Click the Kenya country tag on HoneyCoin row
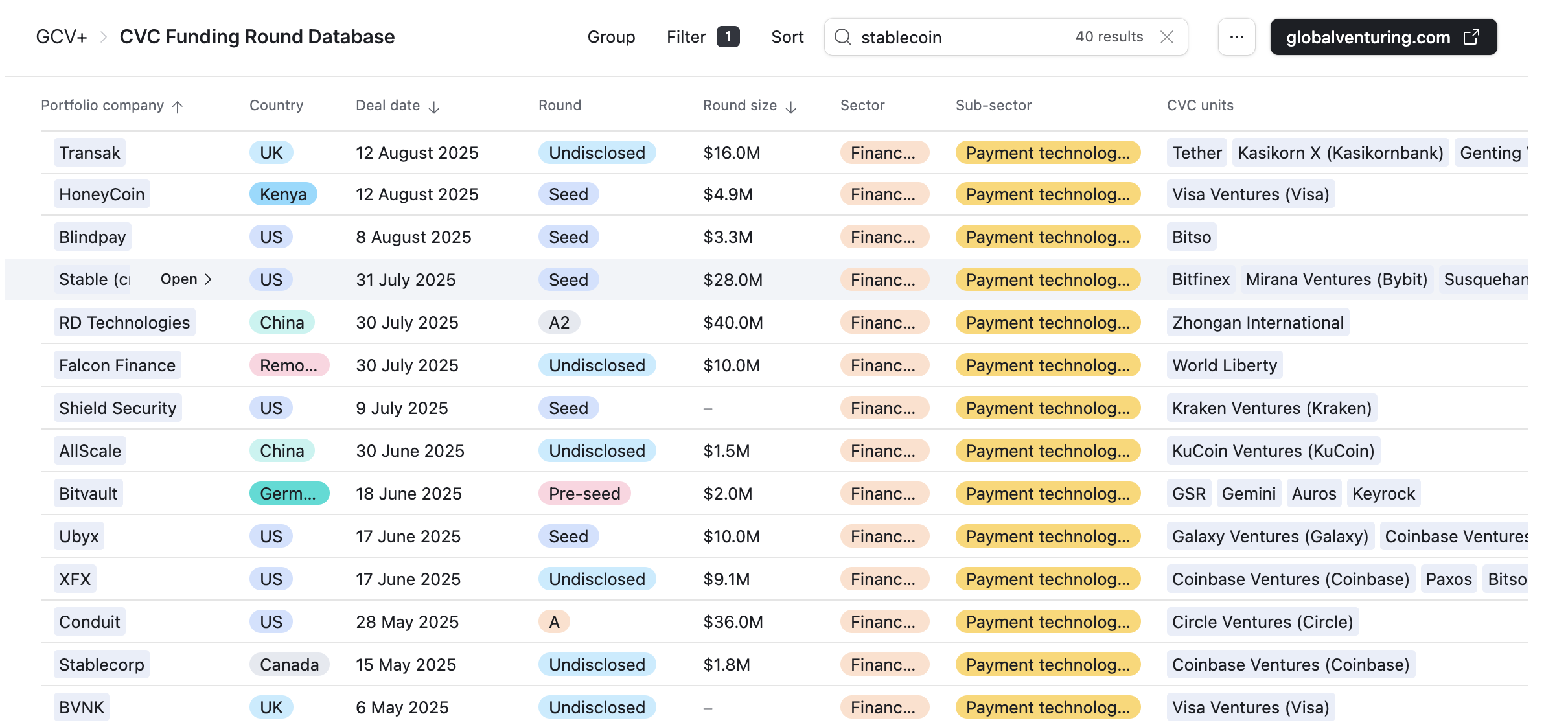Screen dimensions: 1568x727 click(x=283, y=194)
